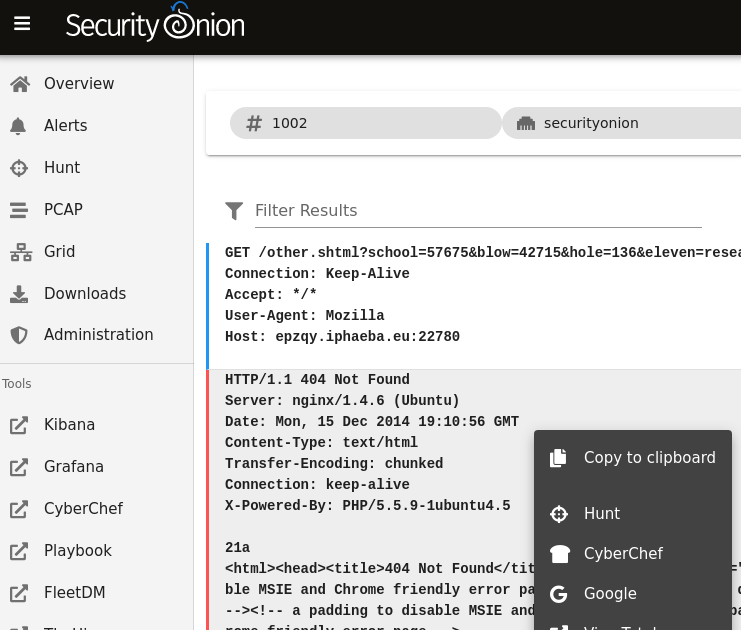Click the Tools section label

point(17,384)
